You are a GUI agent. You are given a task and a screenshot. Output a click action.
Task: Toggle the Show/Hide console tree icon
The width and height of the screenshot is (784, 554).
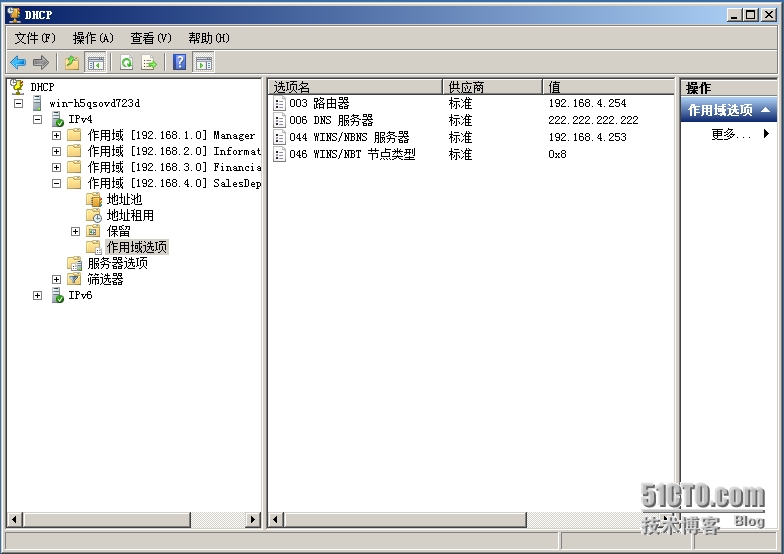pyautogui.click(x=95, y=62)
